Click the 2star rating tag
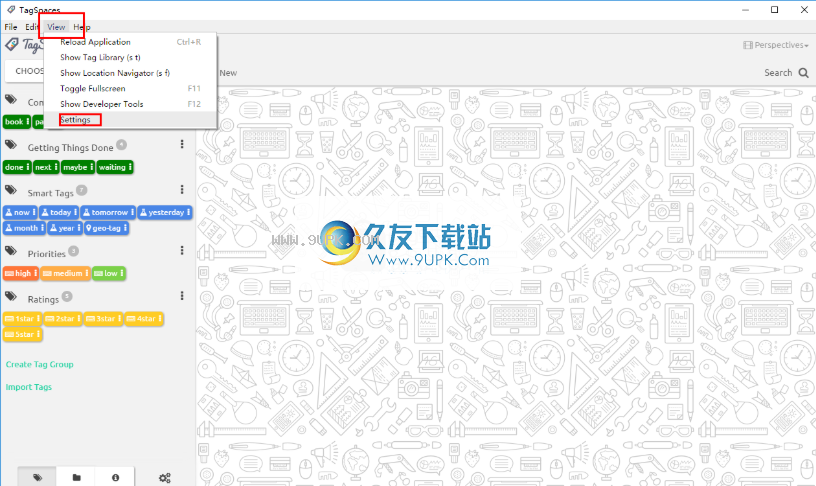Screen dimensions: 816x486 [x=63, y=318]
